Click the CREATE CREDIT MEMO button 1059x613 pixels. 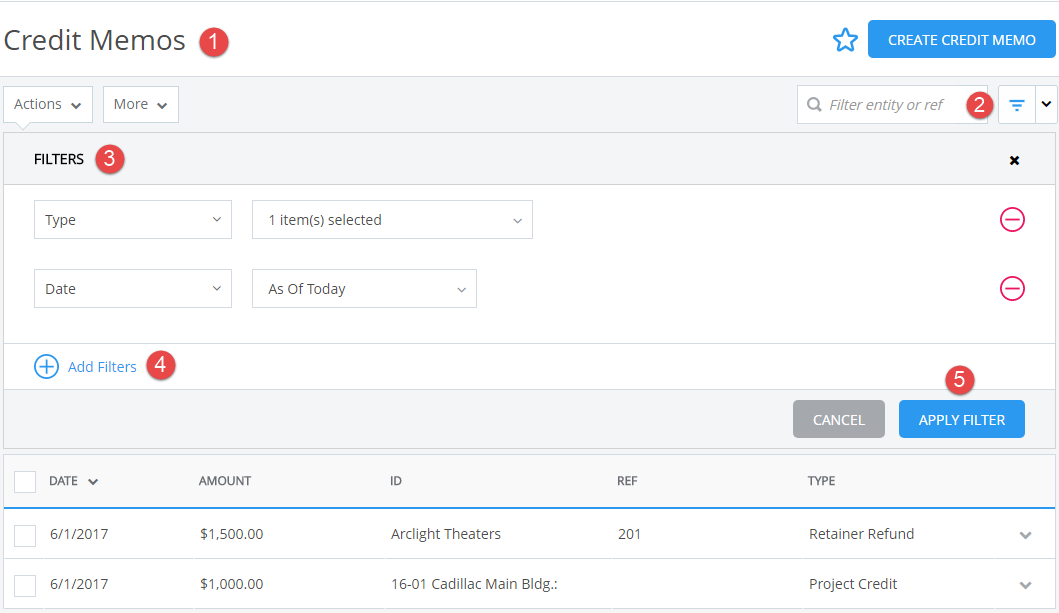(962, 39)
